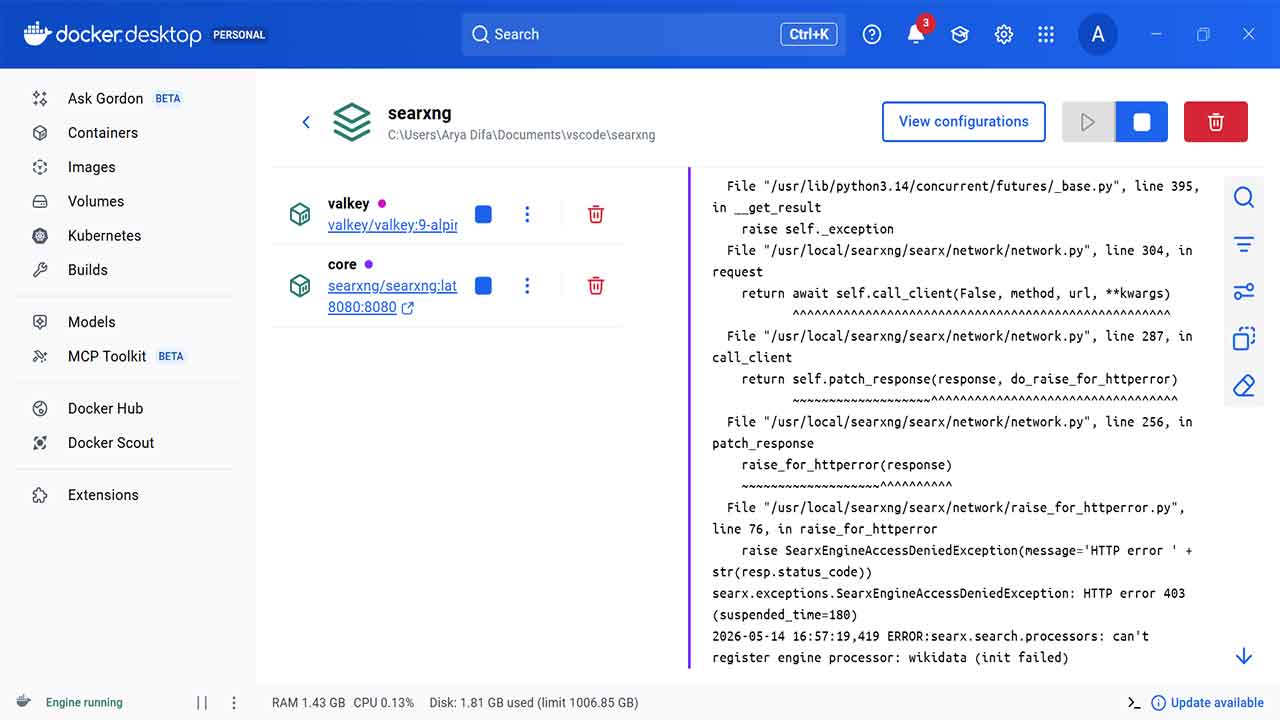1280x720 pixels.
Task: Click the PERSONAL plan badge
Action: point(239,35)
